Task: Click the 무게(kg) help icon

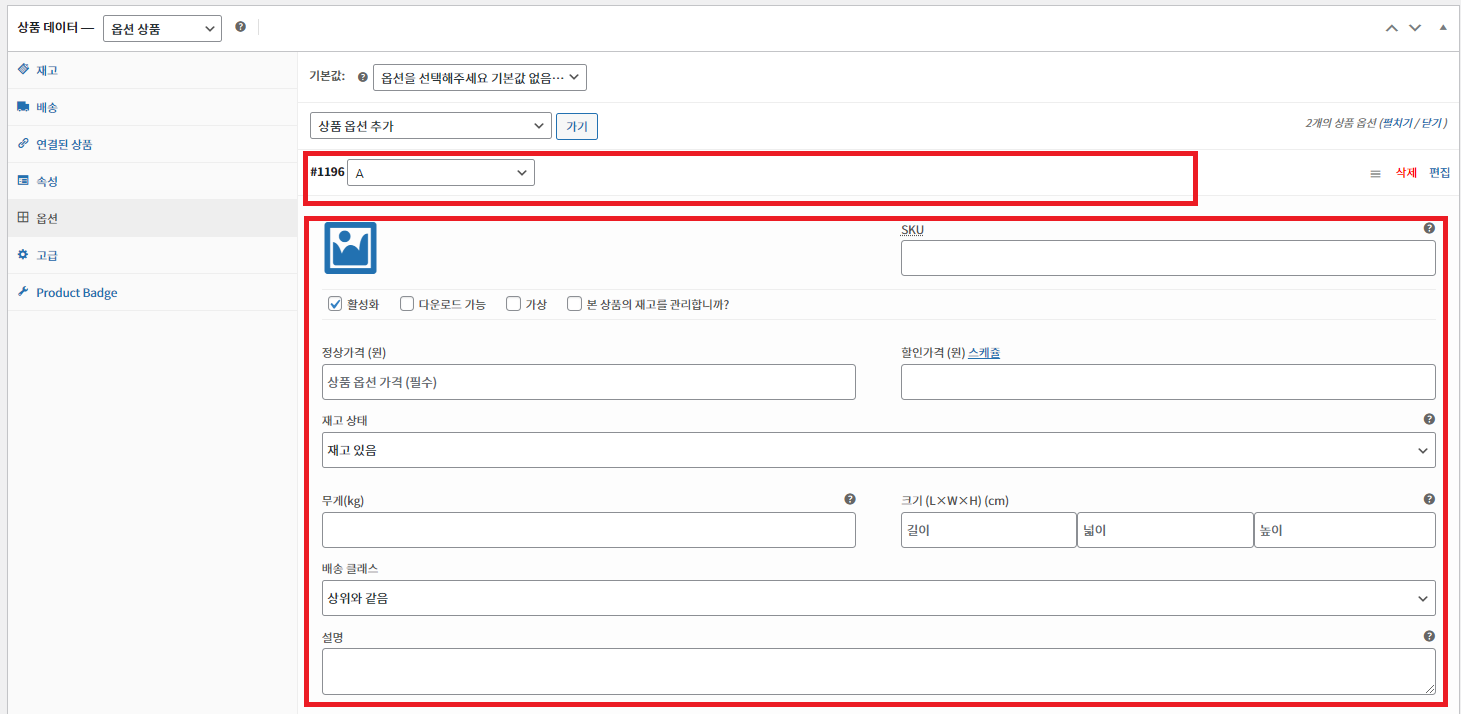Action: [850, 499]
